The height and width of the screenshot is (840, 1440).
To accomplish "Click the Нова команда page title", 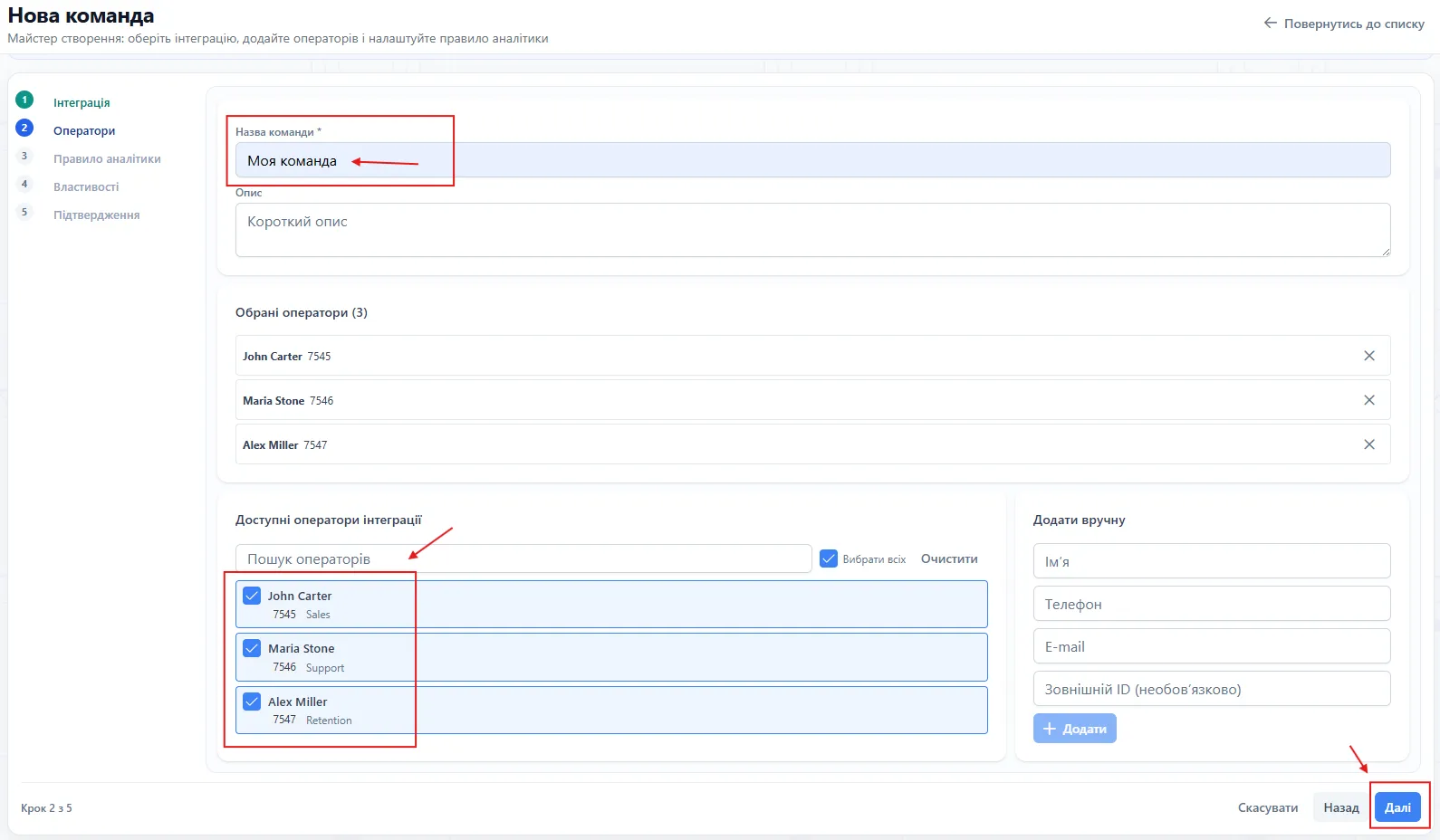I will point(82,15).
